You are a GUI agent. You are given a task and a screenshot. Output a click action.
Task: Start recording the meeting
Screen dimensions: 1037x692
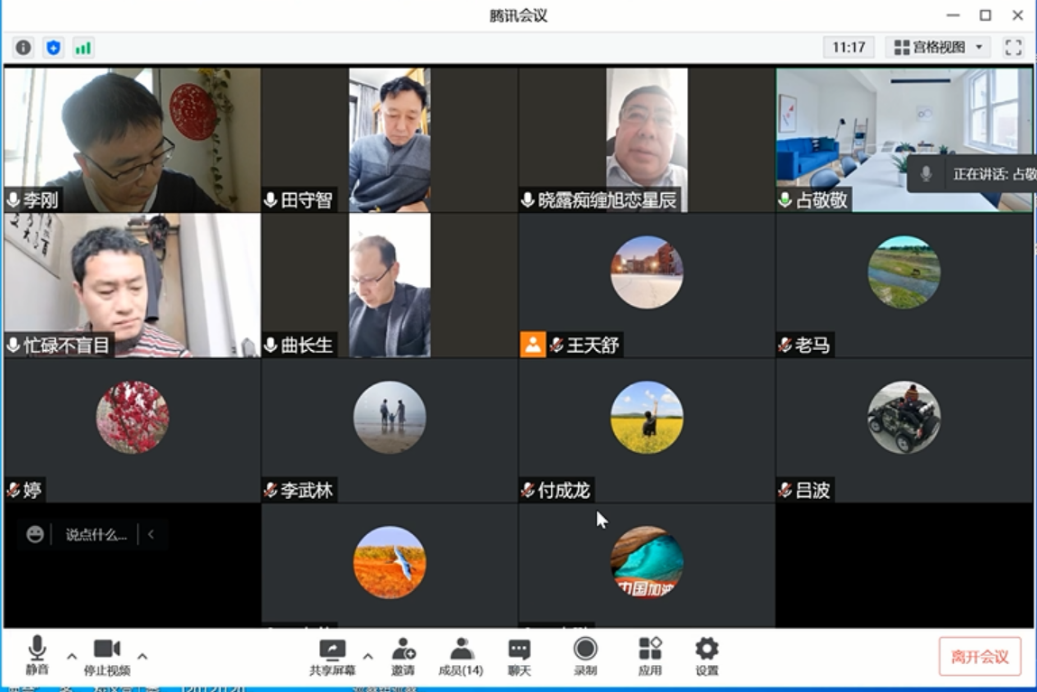coord(585,656)
